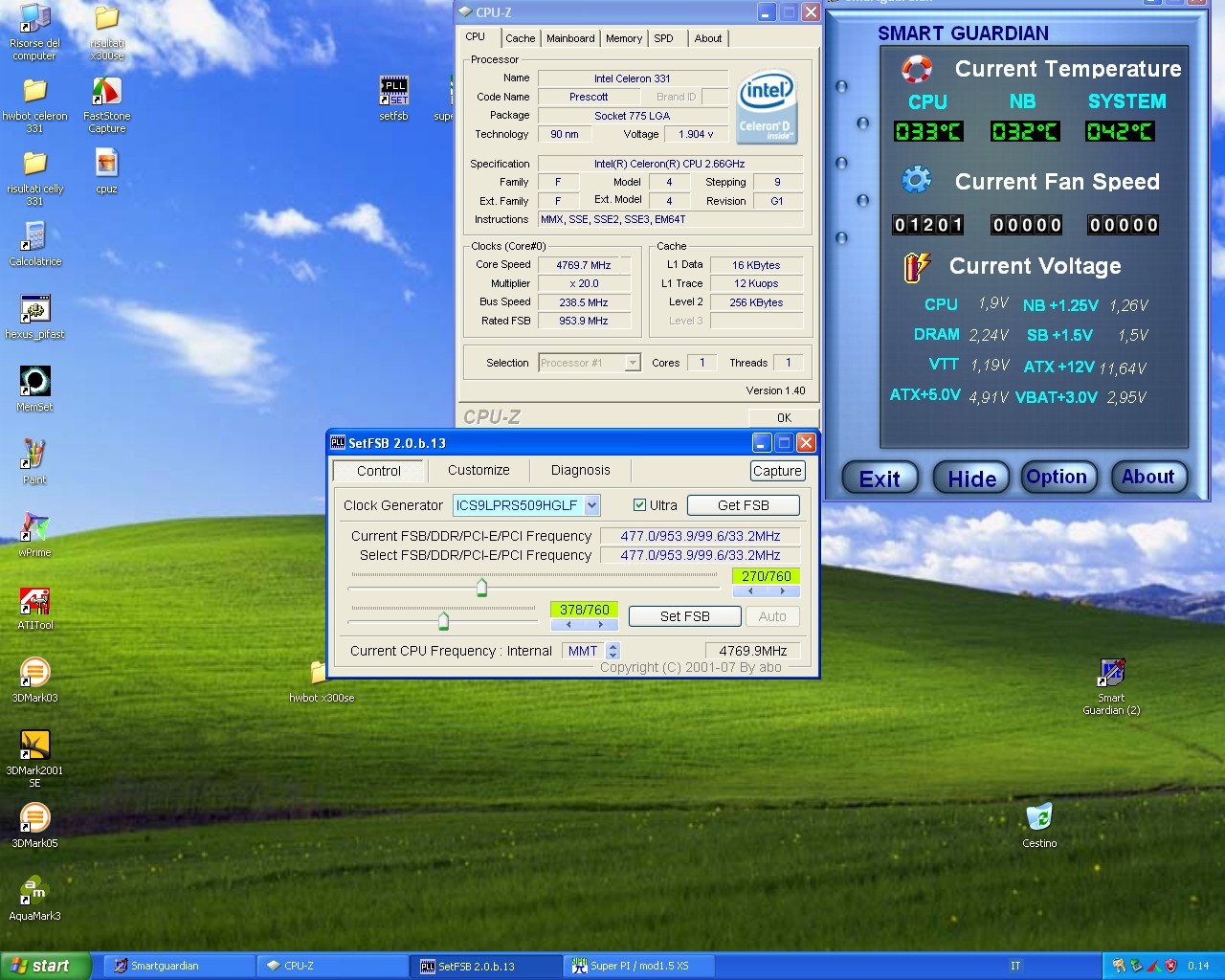Click the Core Speed 4769.7 MHz value
1225x980 pixels.
(x=584, y=265)
